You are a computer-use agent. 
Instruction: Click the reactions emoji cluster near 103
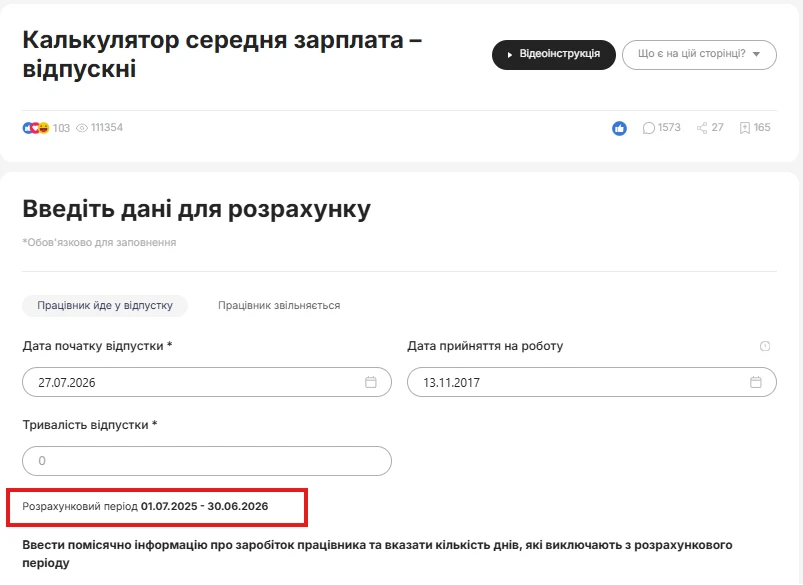[36, 128]
